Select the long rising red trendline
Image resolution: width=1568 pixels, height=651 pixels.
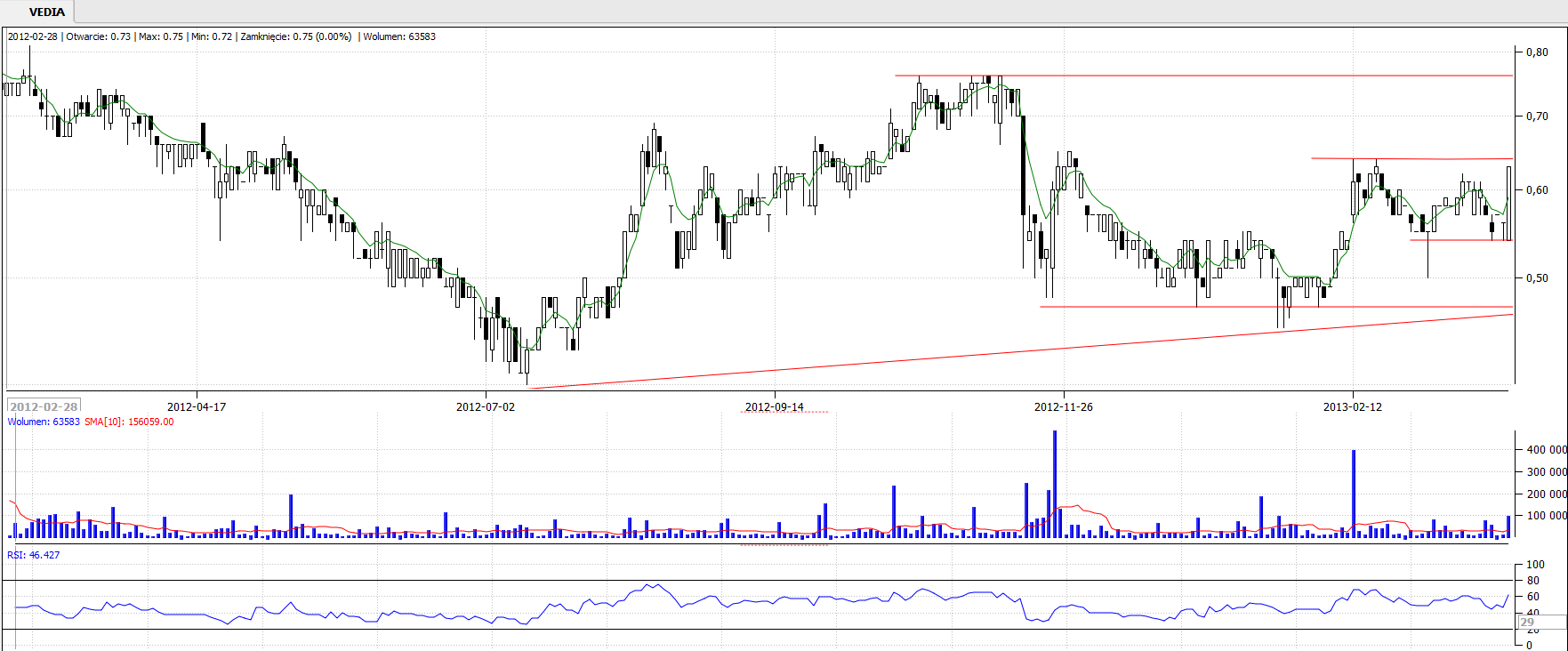(1019, 351)
